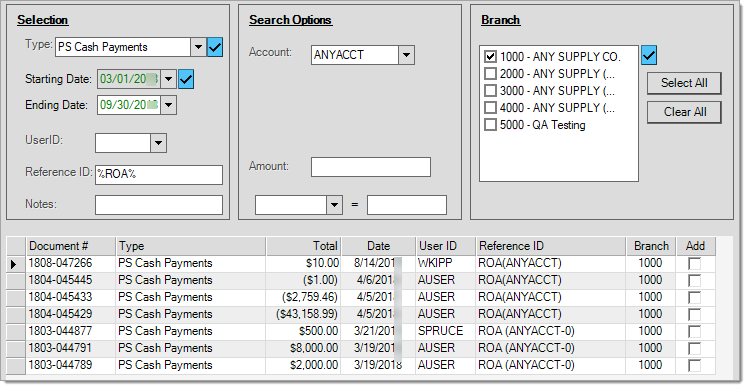Sort by the Reference ID column header
747x388 pixels.
pos(551,246)
